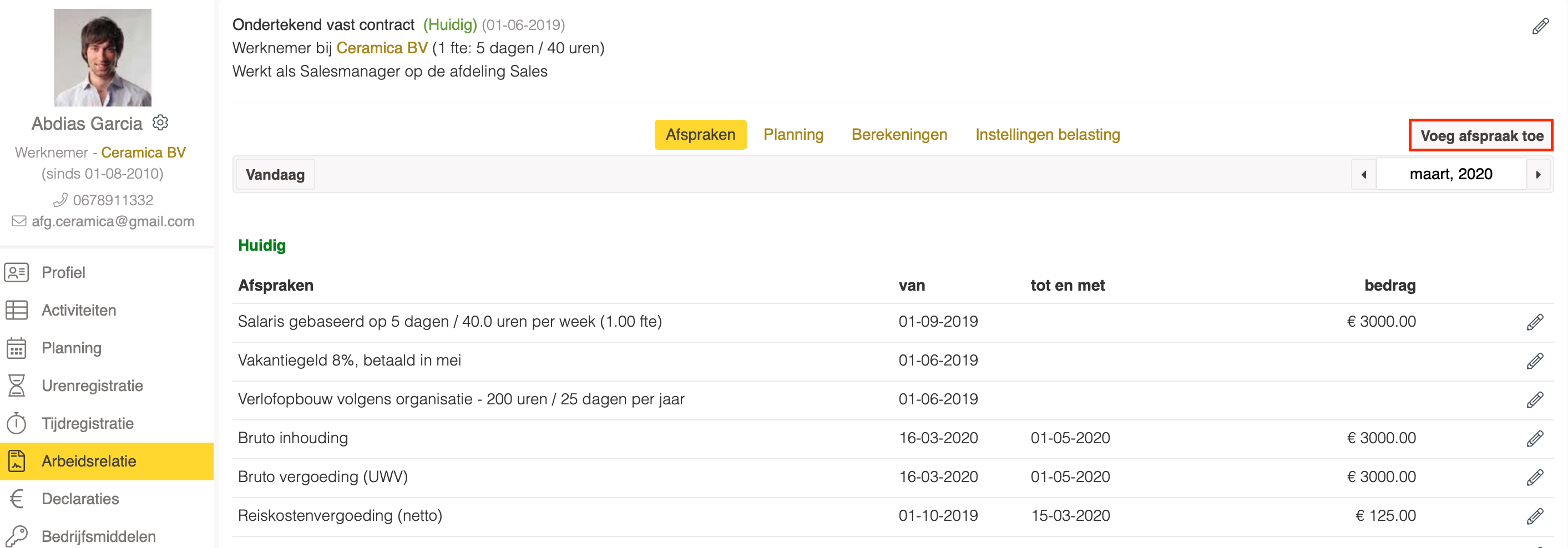Image resolution: width=1568 pixels, height=548 pixels.
Task: Click the Bedrijfsmiddelen key icon
Action: (17, 536)
